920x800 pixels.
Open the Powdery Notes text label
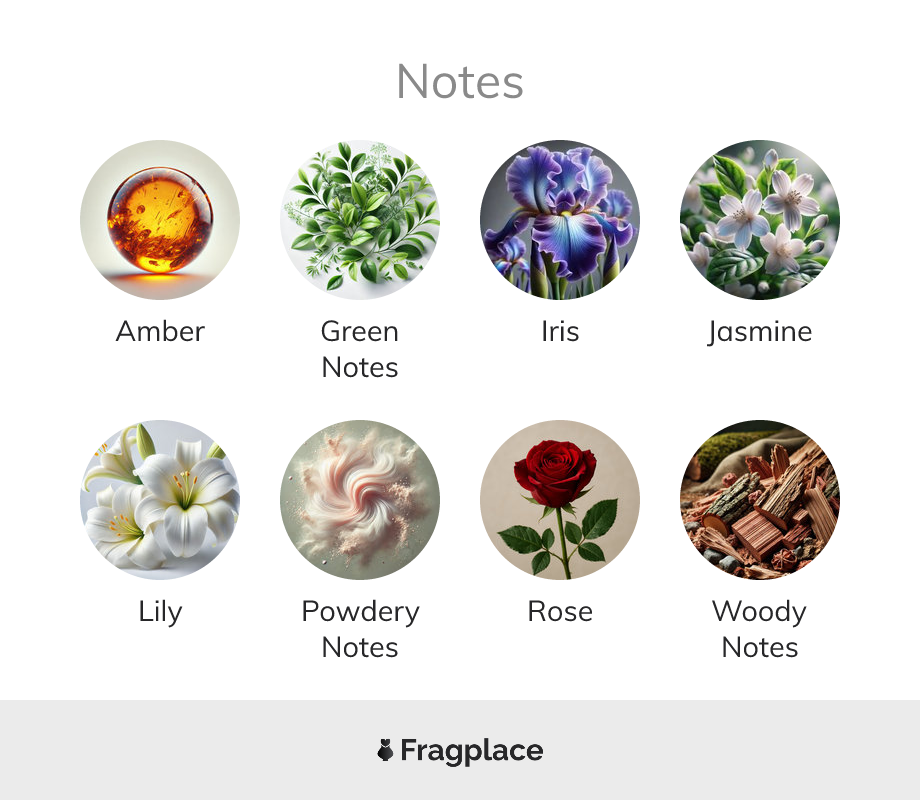click(x=360, y=629)
